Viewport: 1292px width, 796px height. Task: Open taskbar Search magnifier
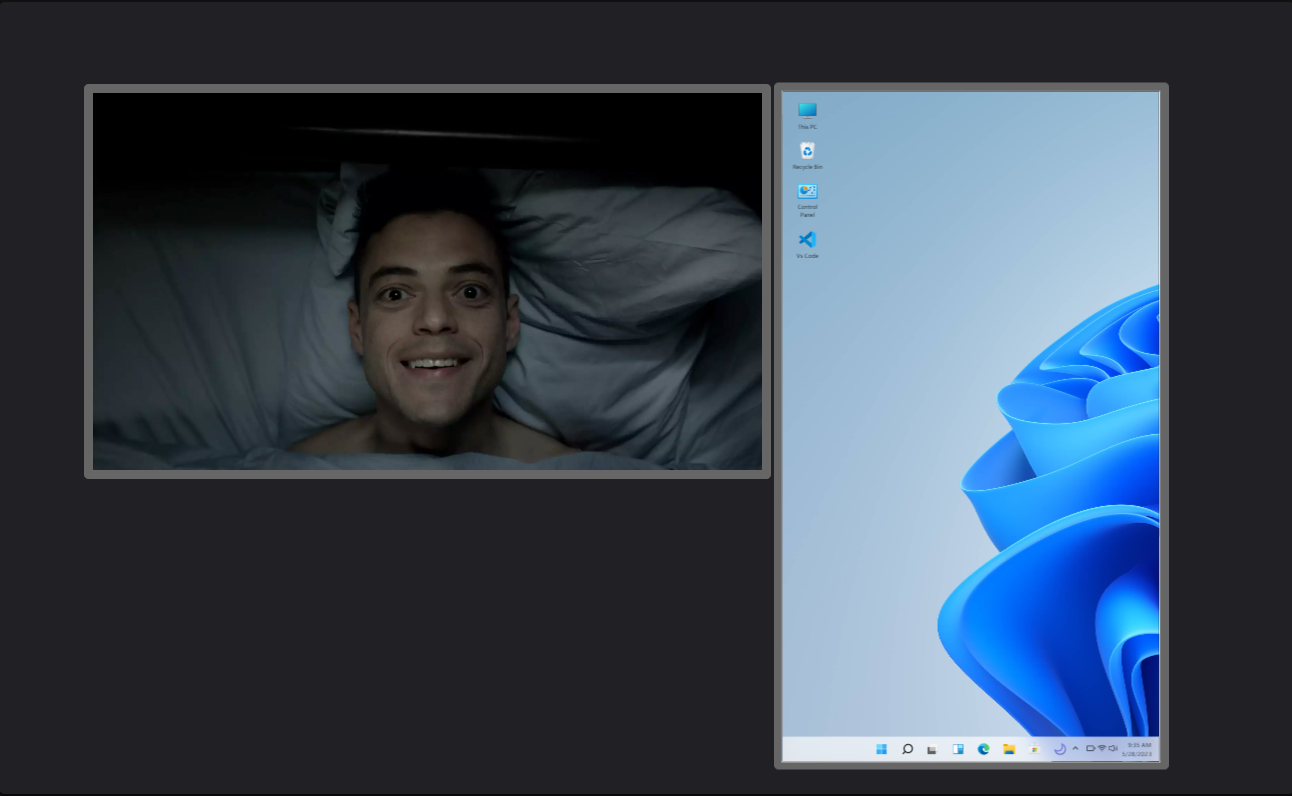click(907, 749)
